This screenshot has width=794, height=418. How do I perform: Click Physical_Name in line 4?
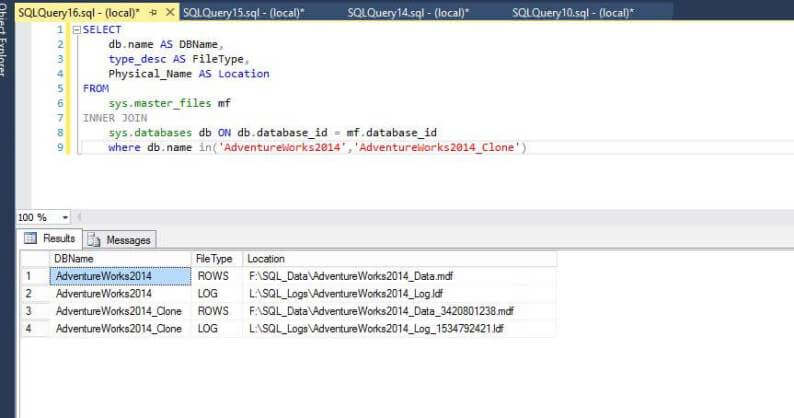click(x=150, y=74)
